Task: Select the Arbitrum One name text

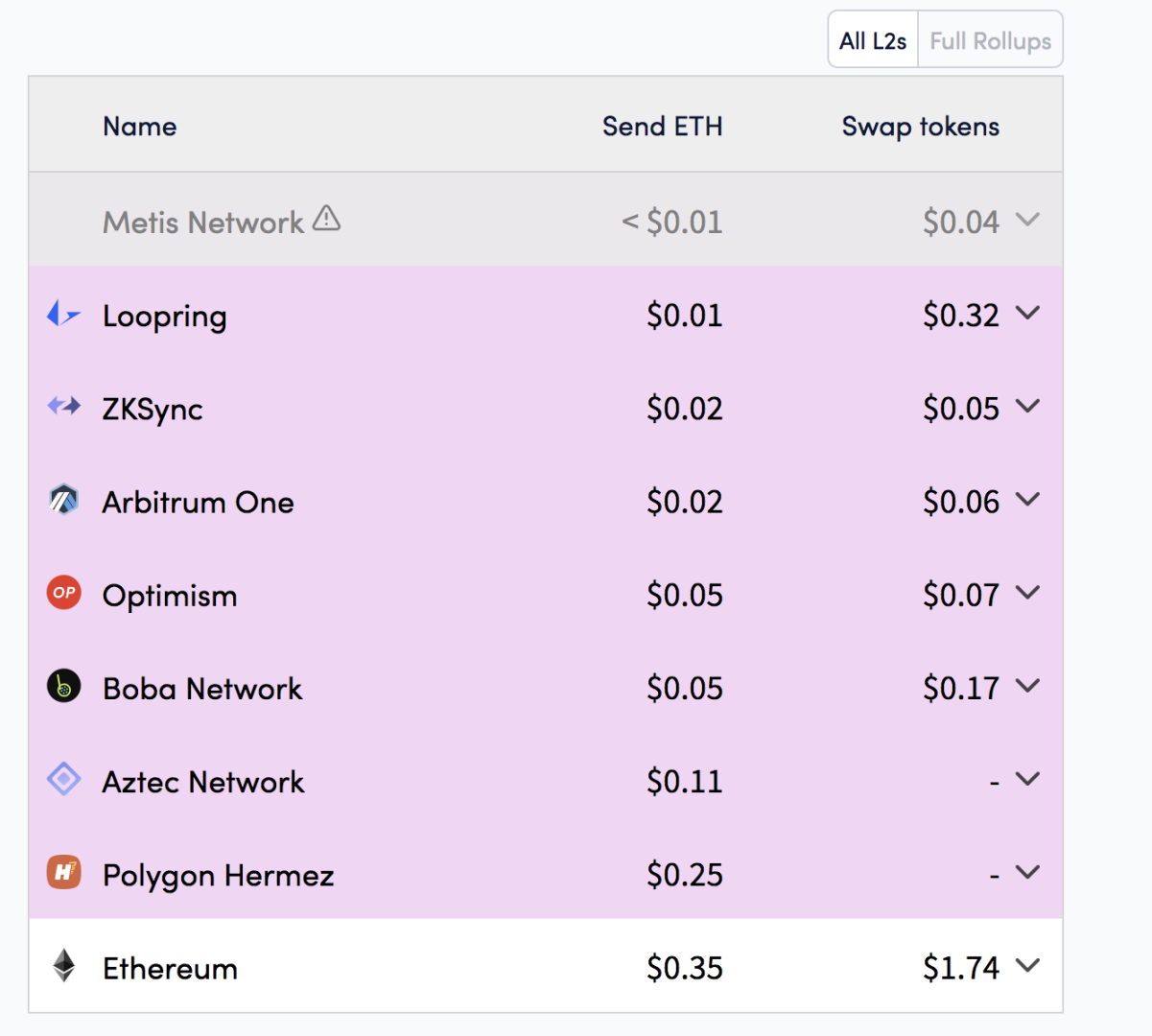Action: (199, 503)
